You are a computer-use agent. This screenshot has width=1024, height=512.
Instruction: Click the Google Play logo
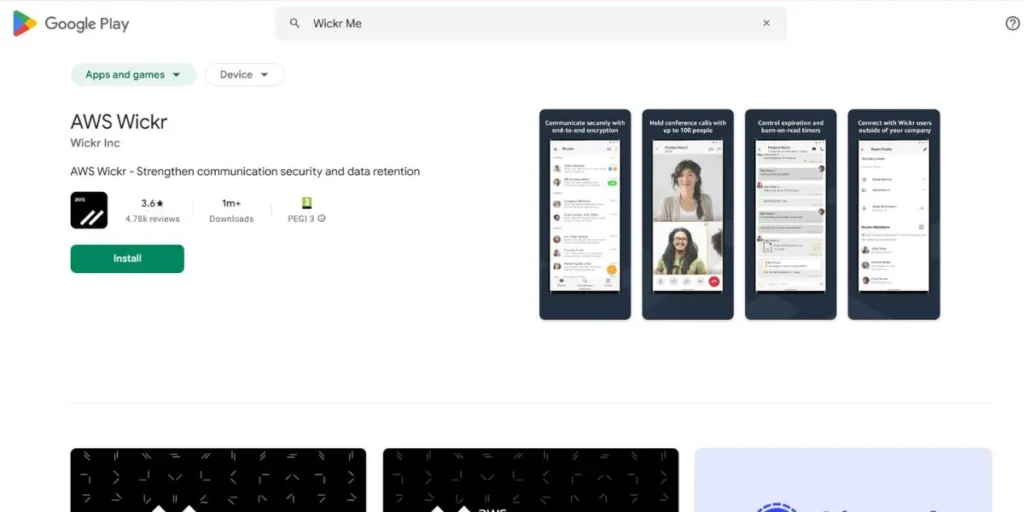[x=70, y=24]
